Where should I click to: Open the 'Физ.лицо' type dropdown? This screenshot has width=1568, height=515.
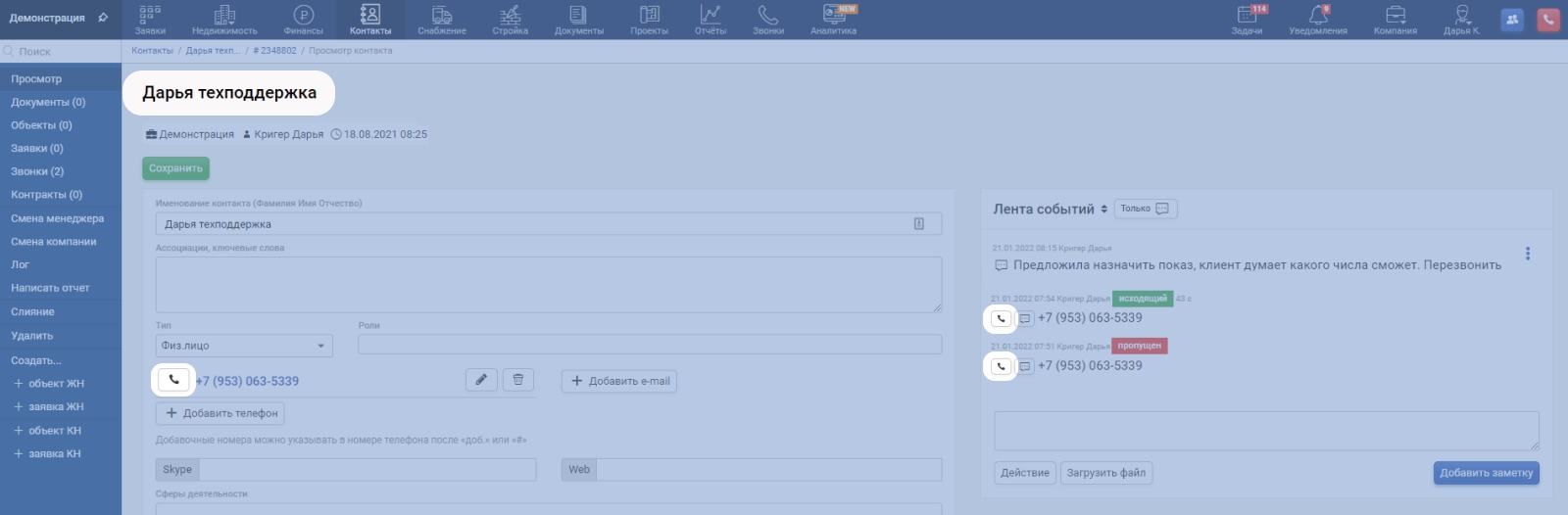(244, 346)
